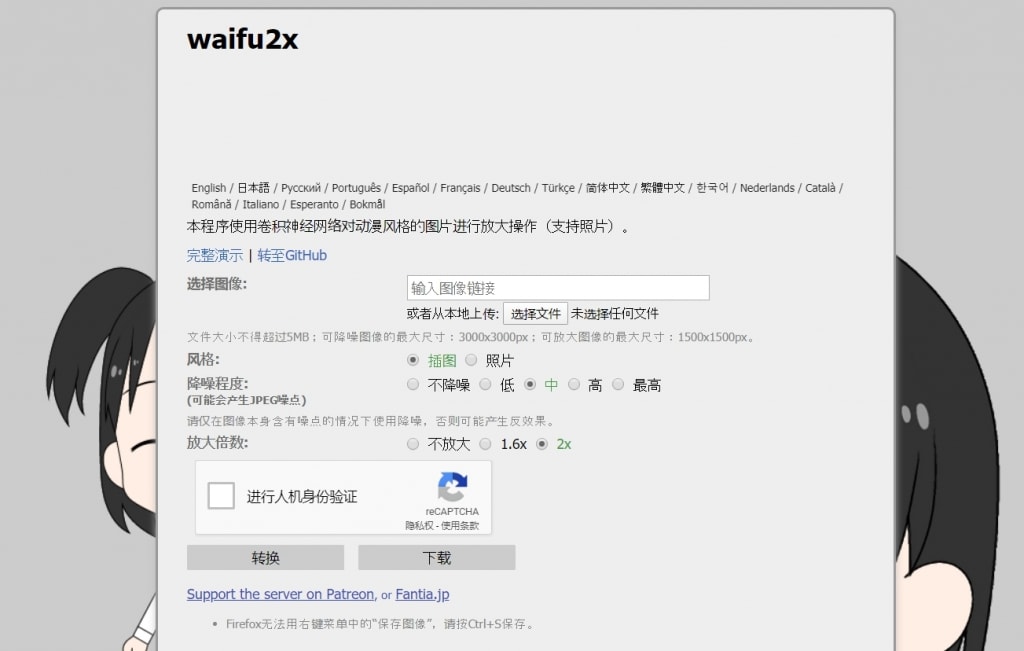
Task: Switch language to Türkçe
Action: click(x=558, y=188)
